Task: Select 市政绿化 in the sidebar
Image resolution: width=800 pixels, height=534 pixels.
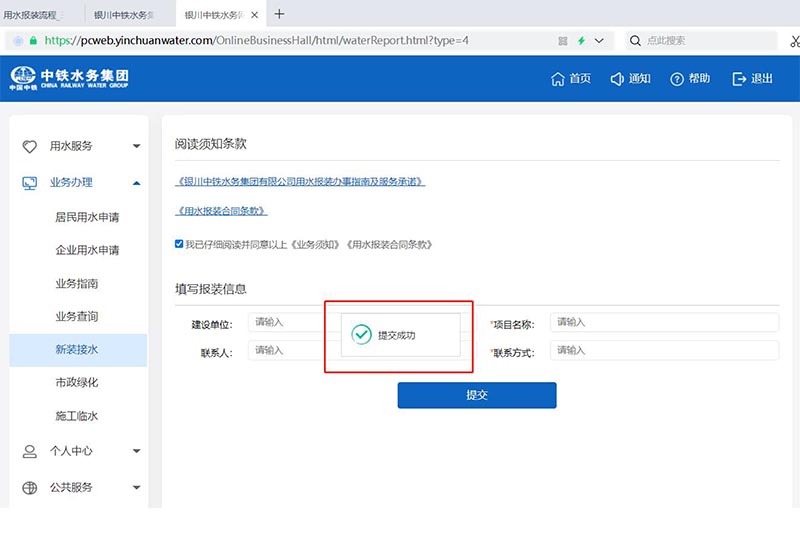Action: point(77,383)
